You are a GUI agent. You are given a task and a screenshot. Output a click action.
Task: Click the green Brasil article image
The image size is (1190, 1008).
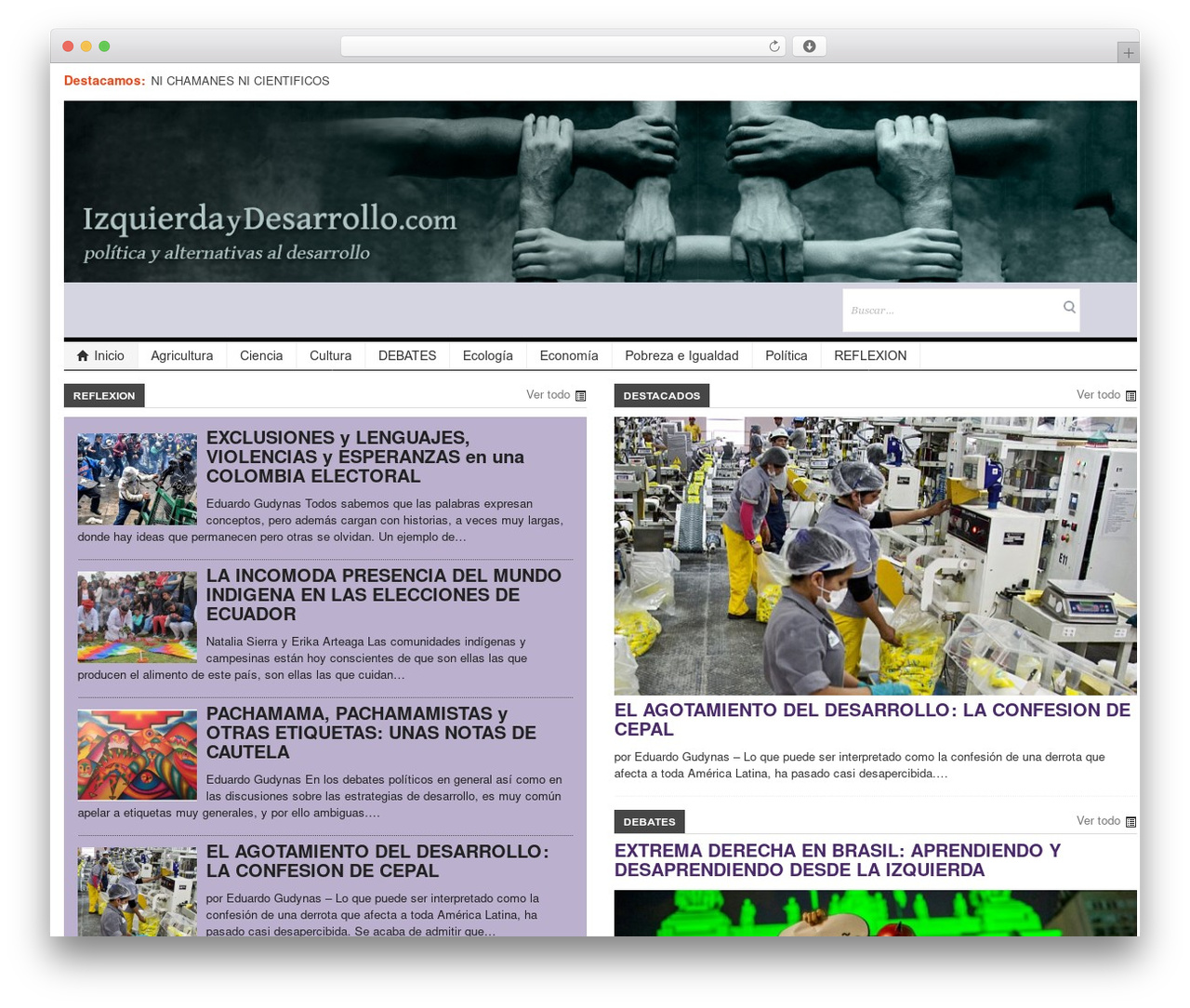876,913
